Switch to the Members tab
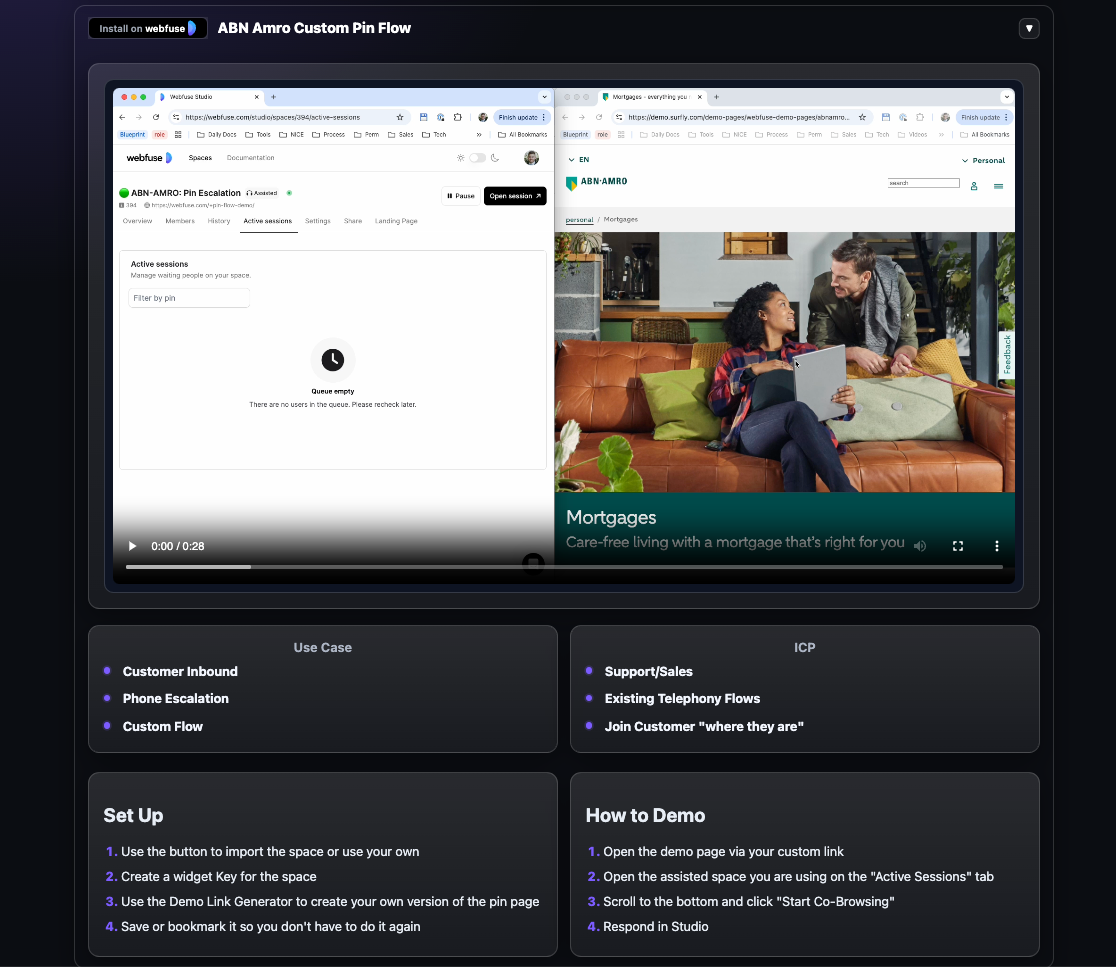The image size is (1116, 967). pos(180,221)
